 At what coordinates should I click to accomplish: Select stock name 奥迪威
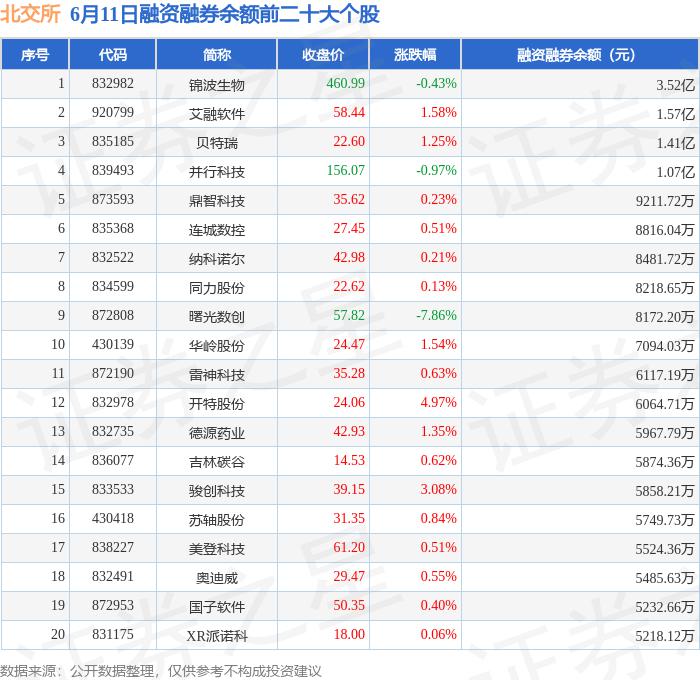(217, 578)
